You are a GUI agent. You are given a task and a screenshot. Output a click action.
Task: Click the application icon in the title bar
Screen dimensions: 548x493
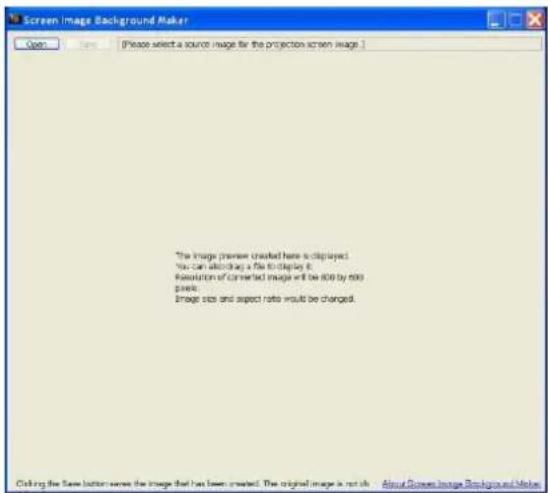tap(14, 19)
